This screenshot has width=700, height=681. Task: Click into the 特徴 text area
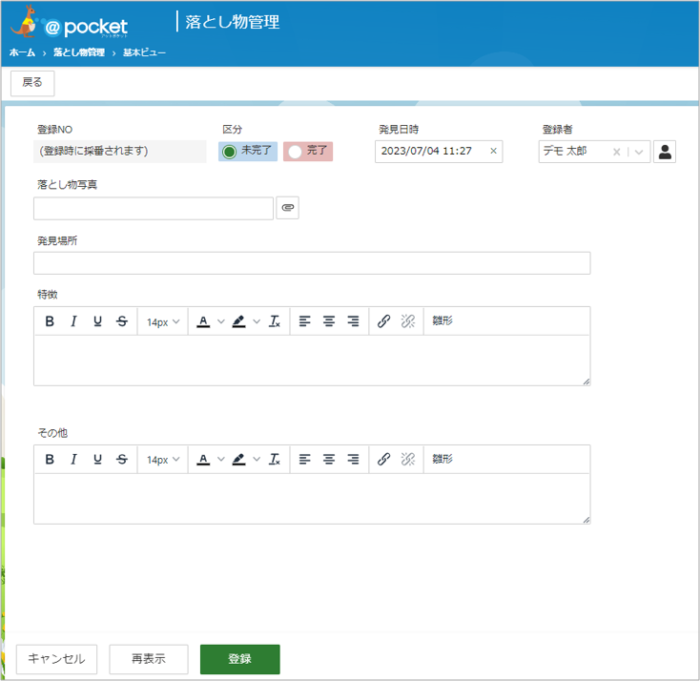coord(312,360)
